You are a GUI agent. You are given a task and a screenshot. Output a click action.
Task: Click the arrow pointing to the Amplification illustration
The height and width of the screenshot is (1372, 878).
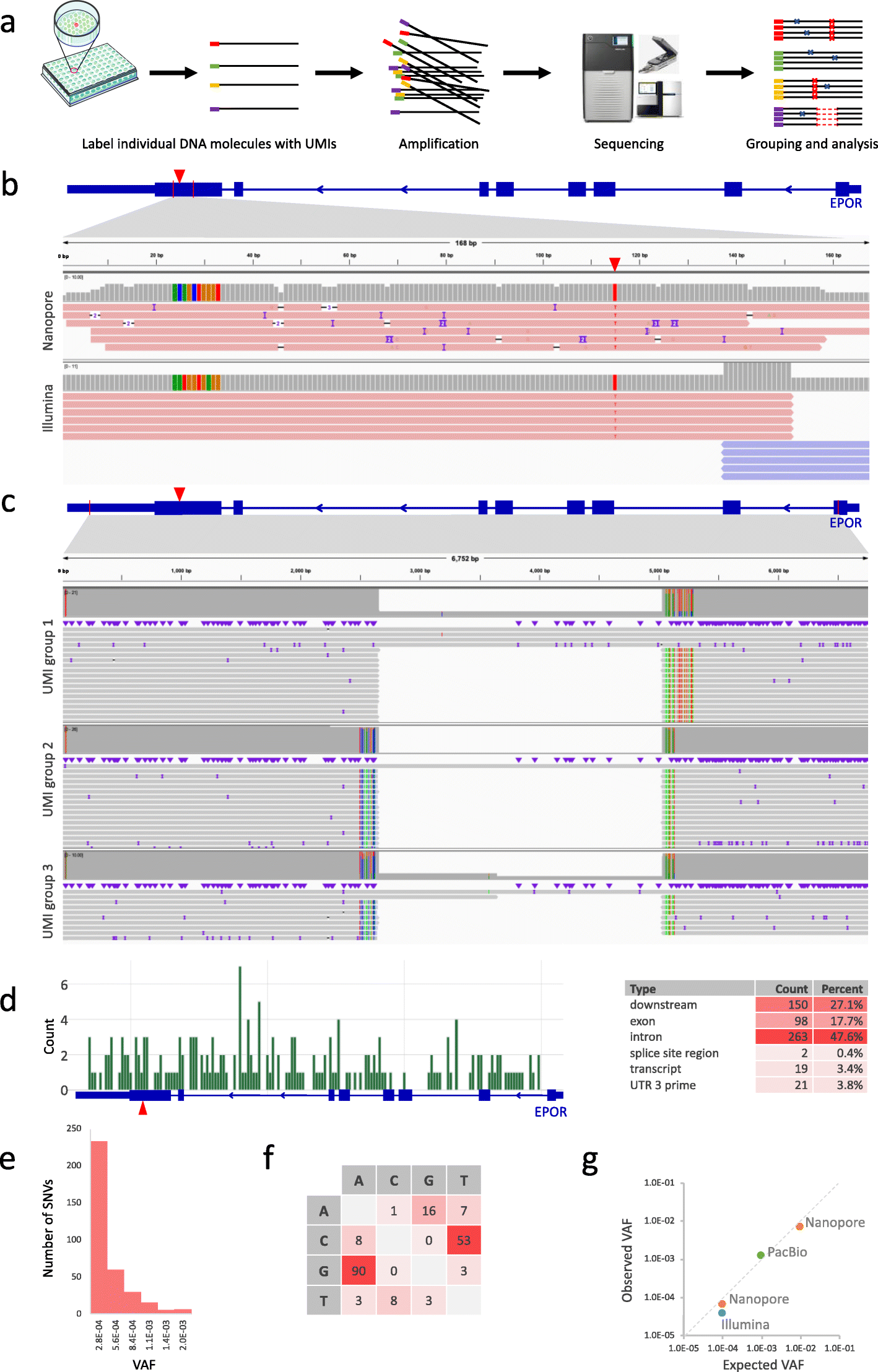pos(339,73)
